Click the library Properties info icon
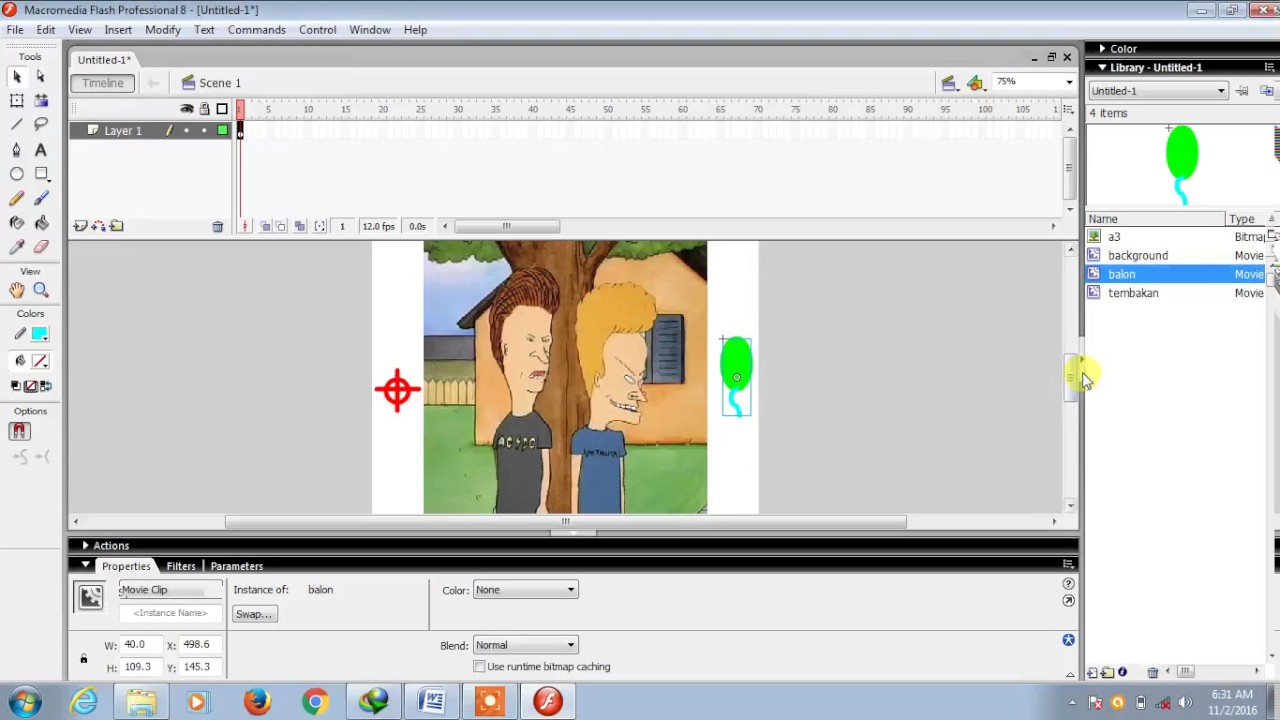1280x720 pixels. point(1122,673)
